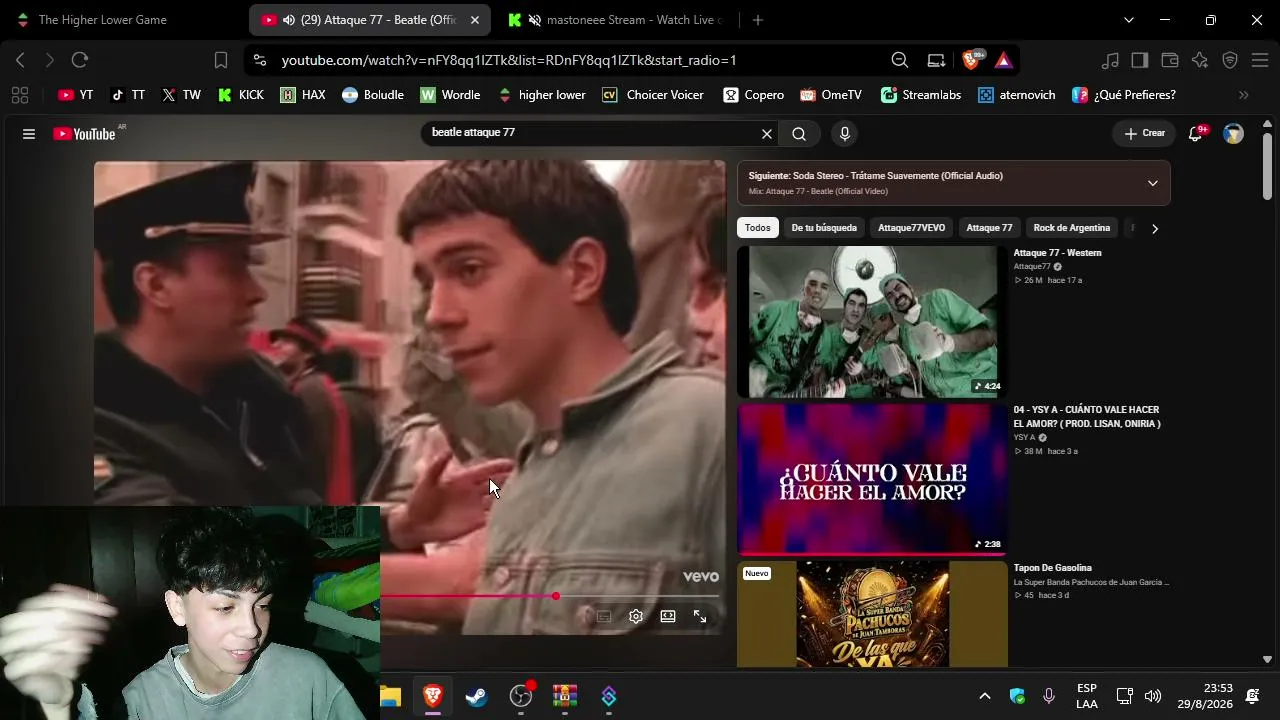Bookmark this page in Brave
1280x720 pixels.
tap(221, 60)
